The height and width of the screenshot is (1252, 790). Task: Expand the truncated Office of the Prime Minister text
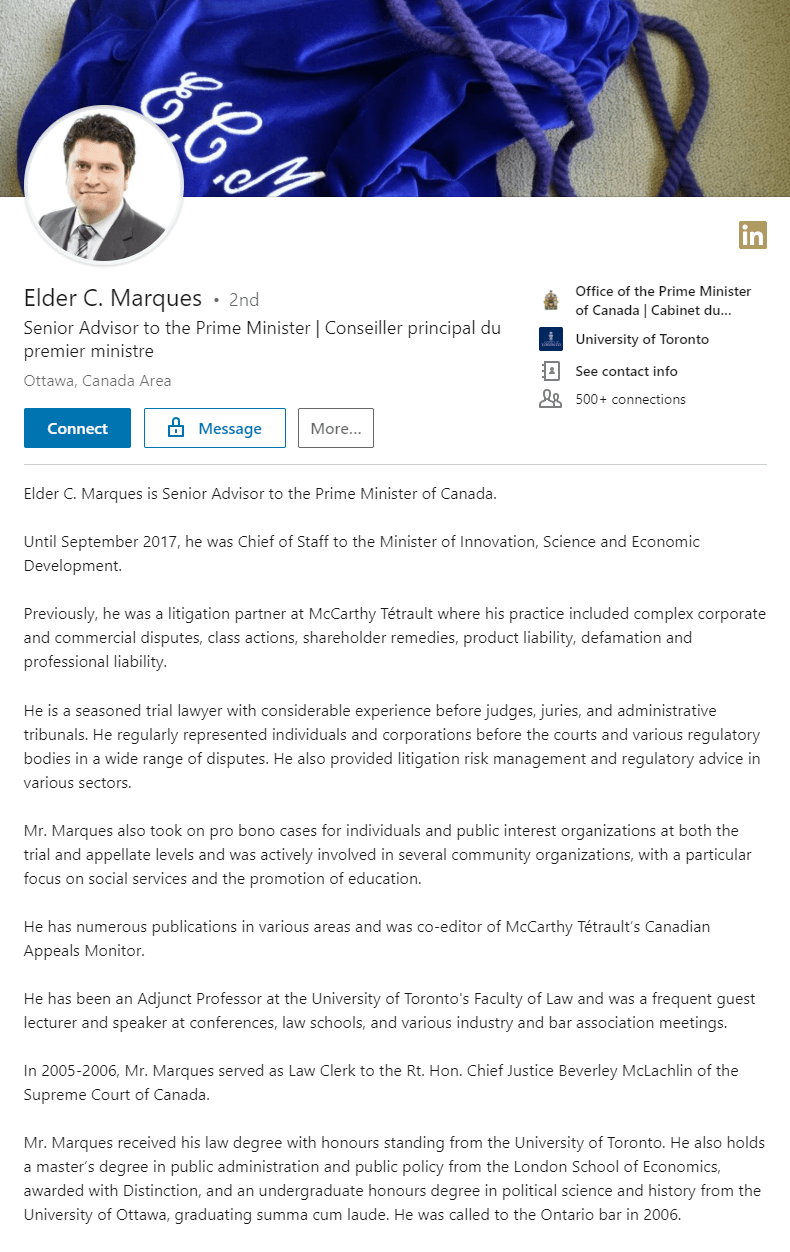click(x=664, y=299)
